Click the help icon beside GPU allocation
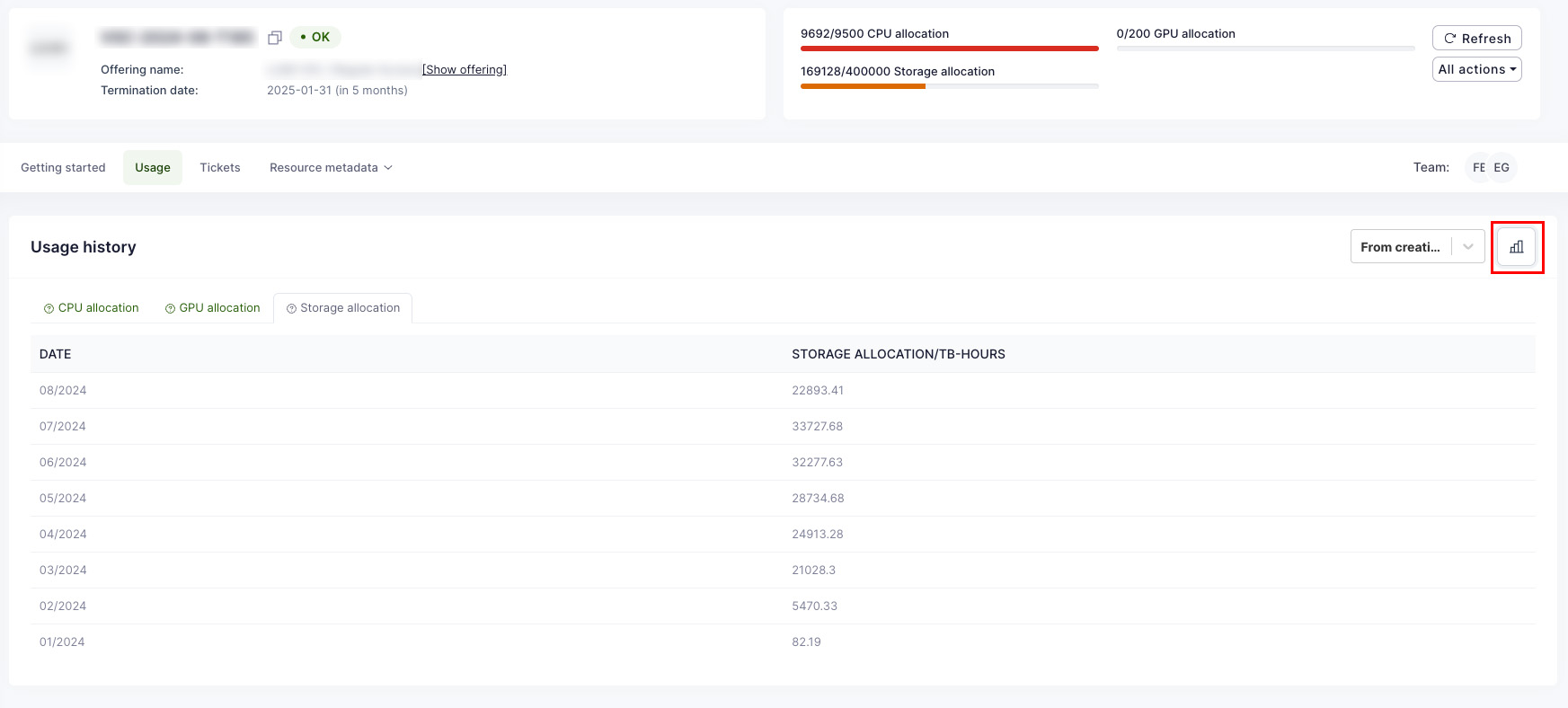Viewport: 1568px width, 708px height. (170, 308)
